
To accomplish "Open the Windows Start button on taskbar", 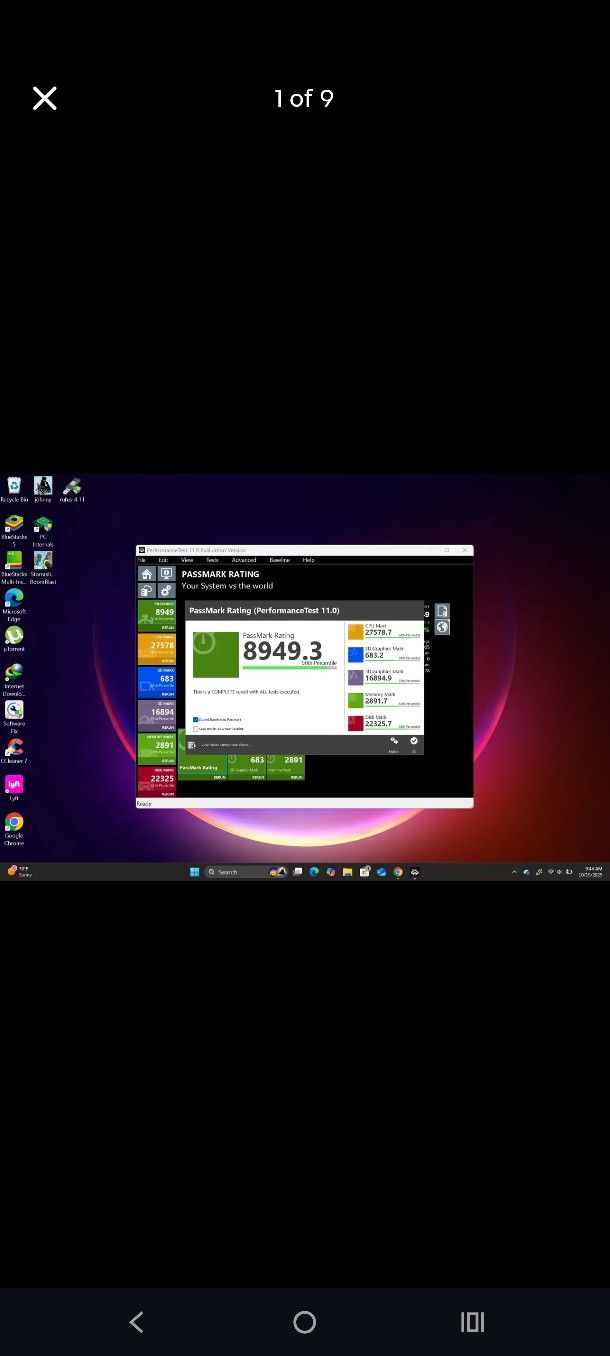I will (x=194, y=872).
